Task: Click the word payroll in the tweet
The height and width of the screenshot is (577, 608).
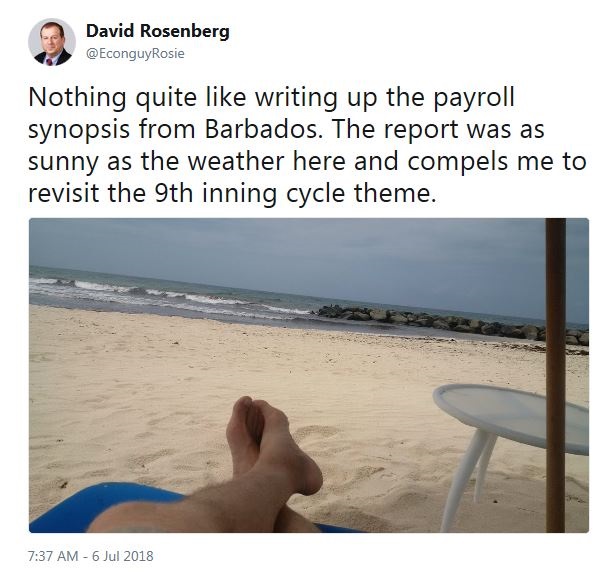Action: (474, 99)
